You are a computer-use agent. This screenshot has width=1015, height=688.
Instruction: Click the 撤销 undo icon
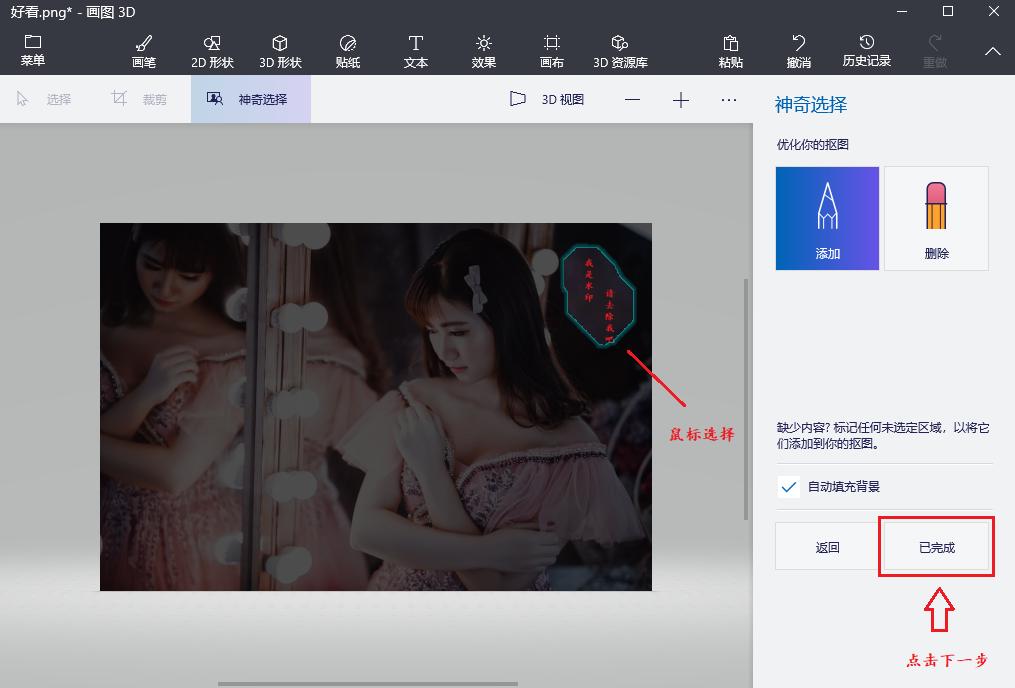tap(799, 48)
